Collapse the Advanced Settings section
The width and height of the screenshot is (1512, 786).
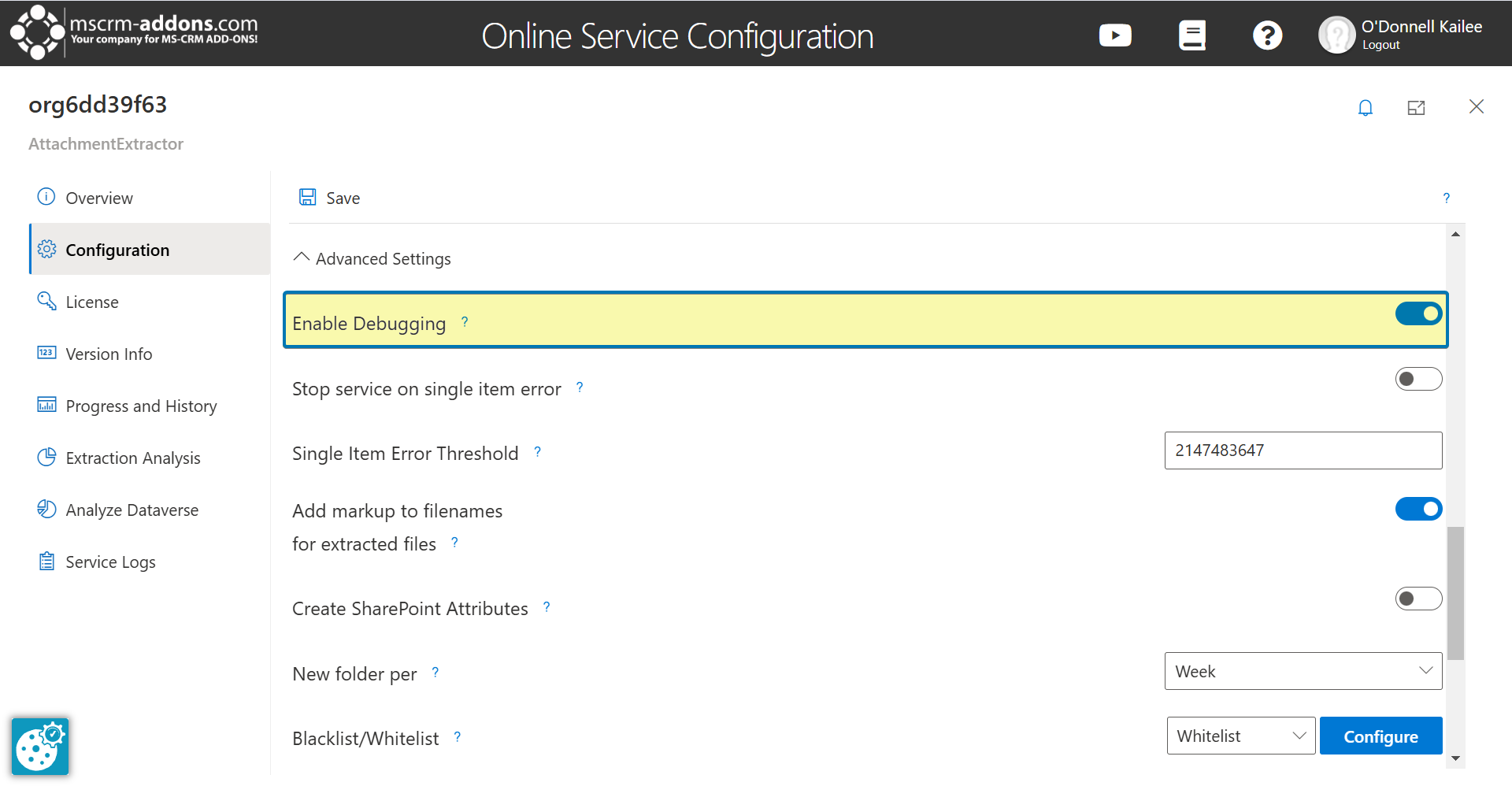pyautogui.click(x=372, y=258)
